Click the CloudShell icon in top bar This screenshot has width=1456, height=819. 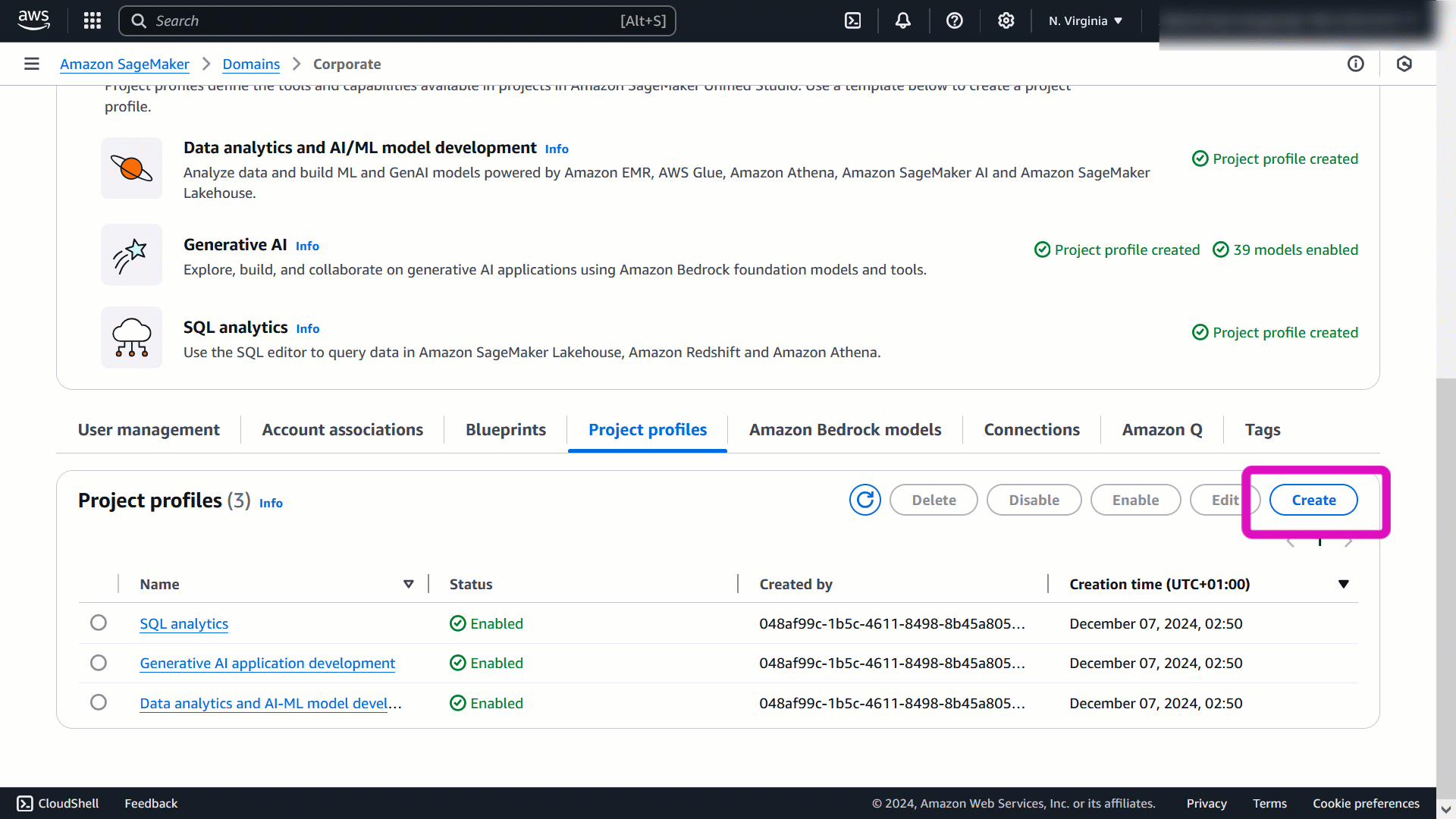[852, 20]
